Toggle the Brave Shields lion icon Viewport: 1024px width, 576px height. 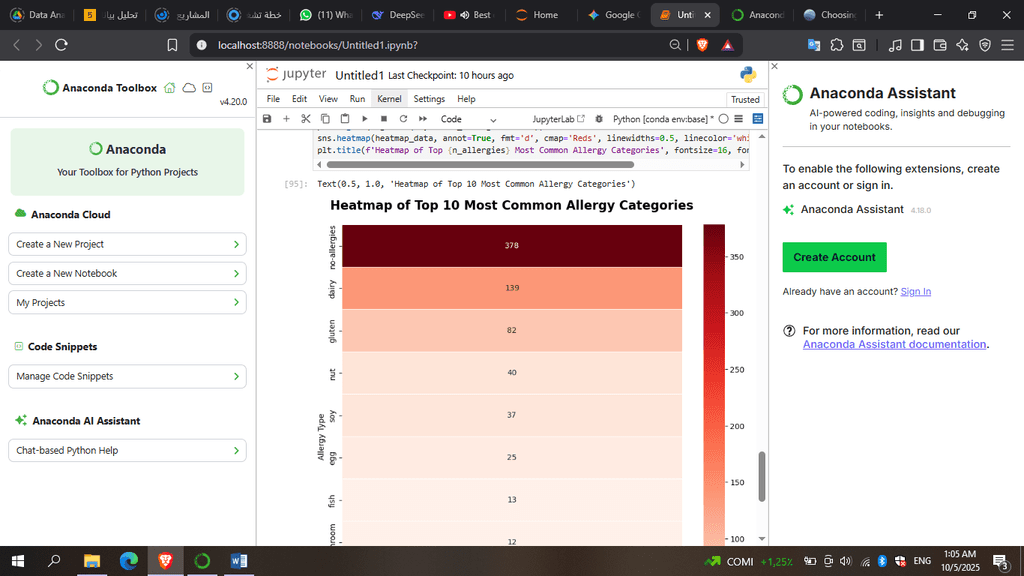pos(701,45)
